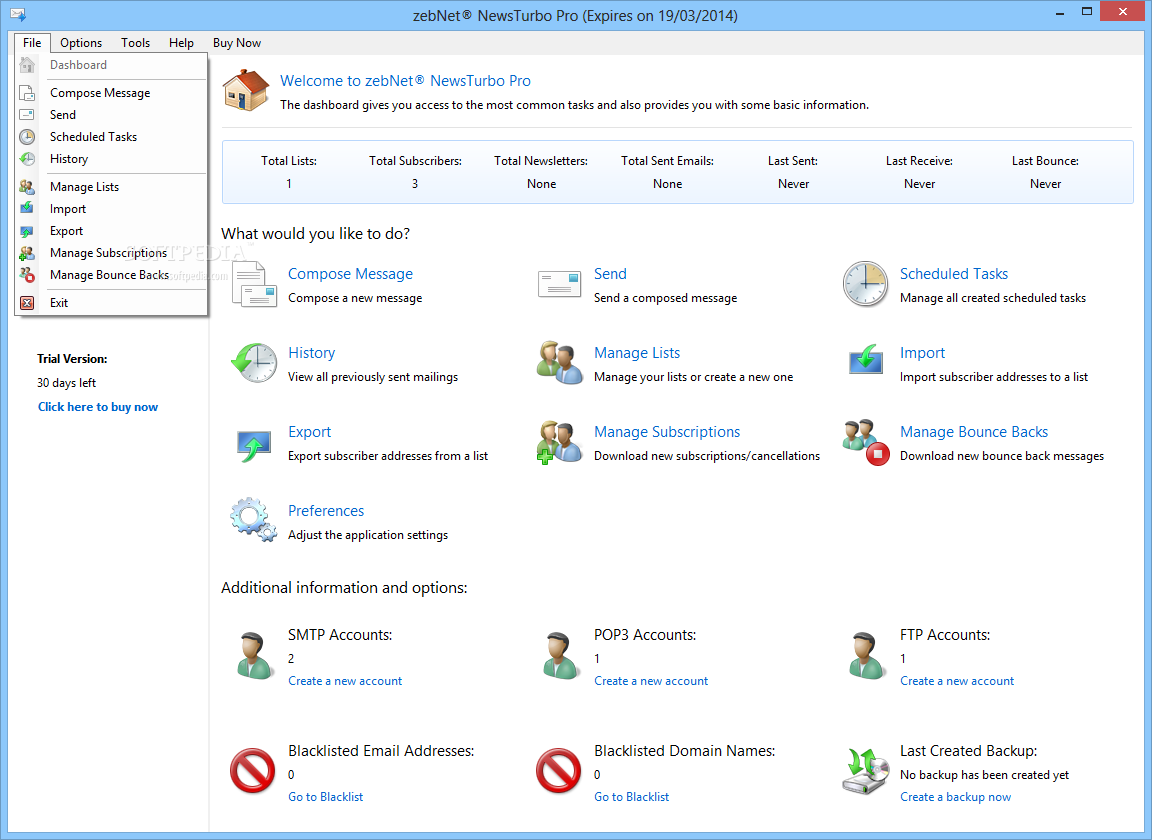This screenshot has height=840, width=1152.
Task: Choose Scheduled Tasks from File menu
Action: [111, 137]
